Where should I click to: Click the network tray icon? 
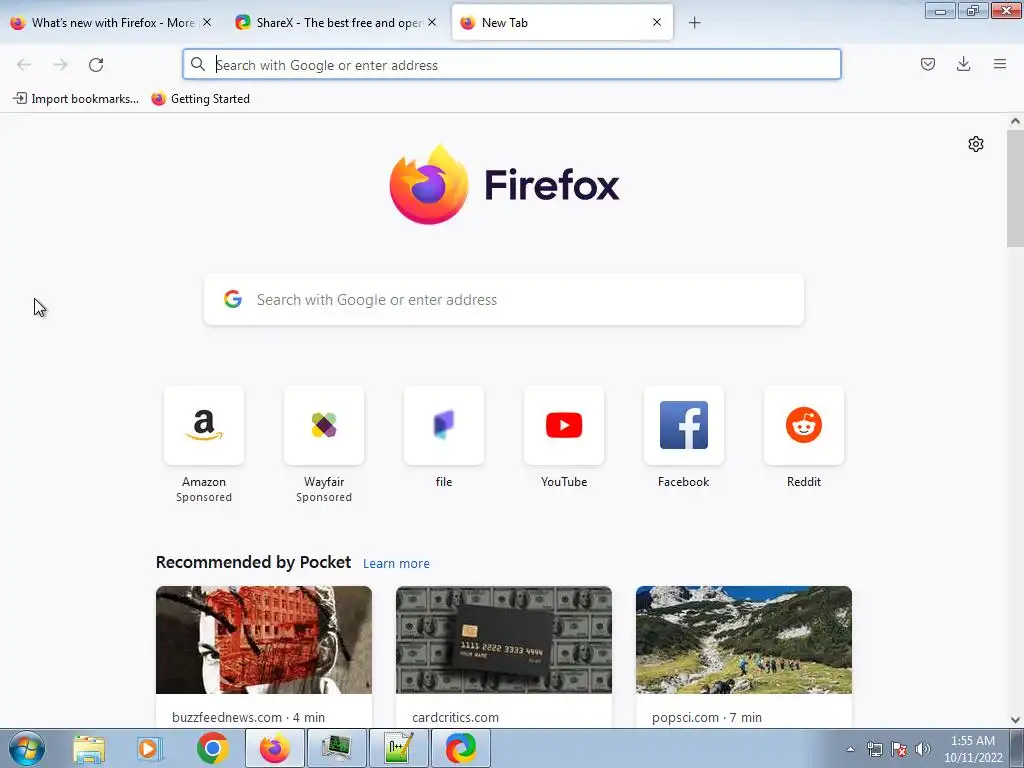pos(874,749)
